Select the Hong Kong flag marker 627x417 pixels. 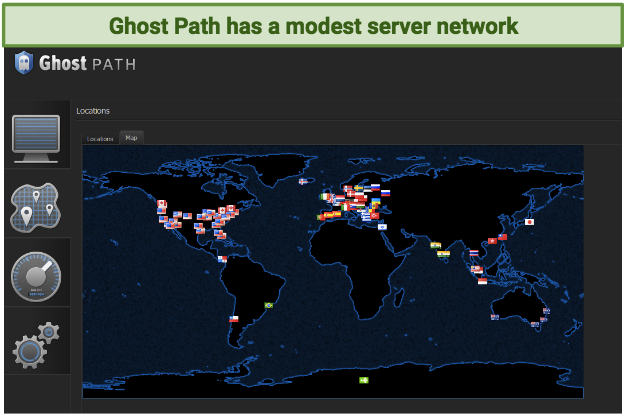(493, 241)
